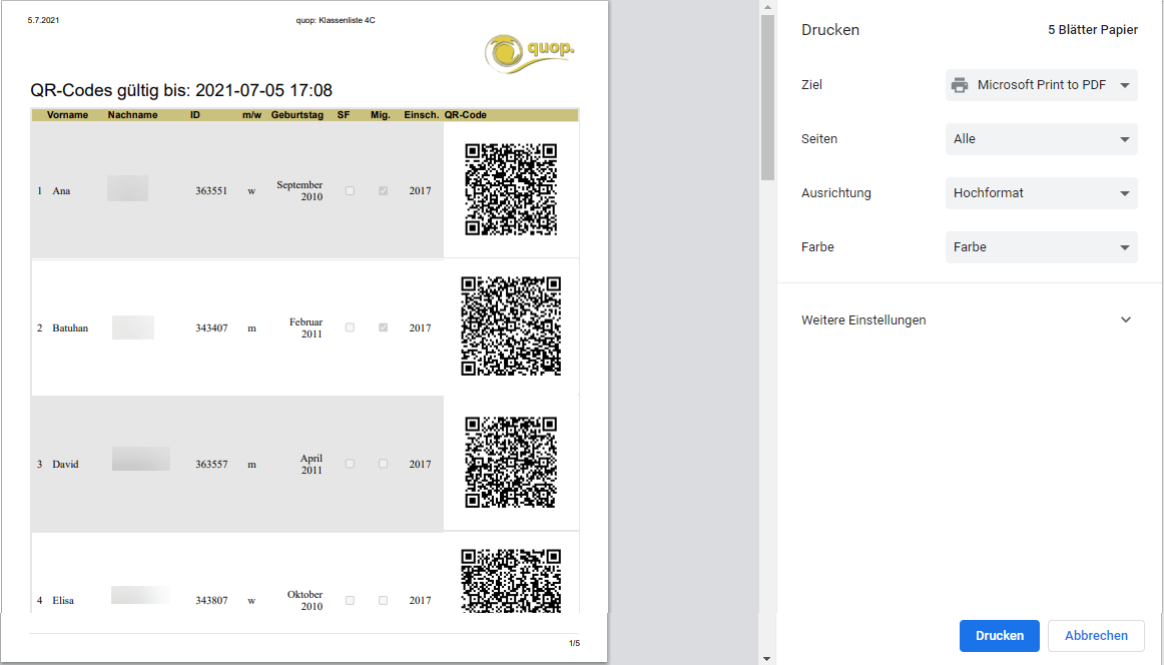This screenshot has height=665, width=1164.
Task: Click the quop logo
Action: 528,50
